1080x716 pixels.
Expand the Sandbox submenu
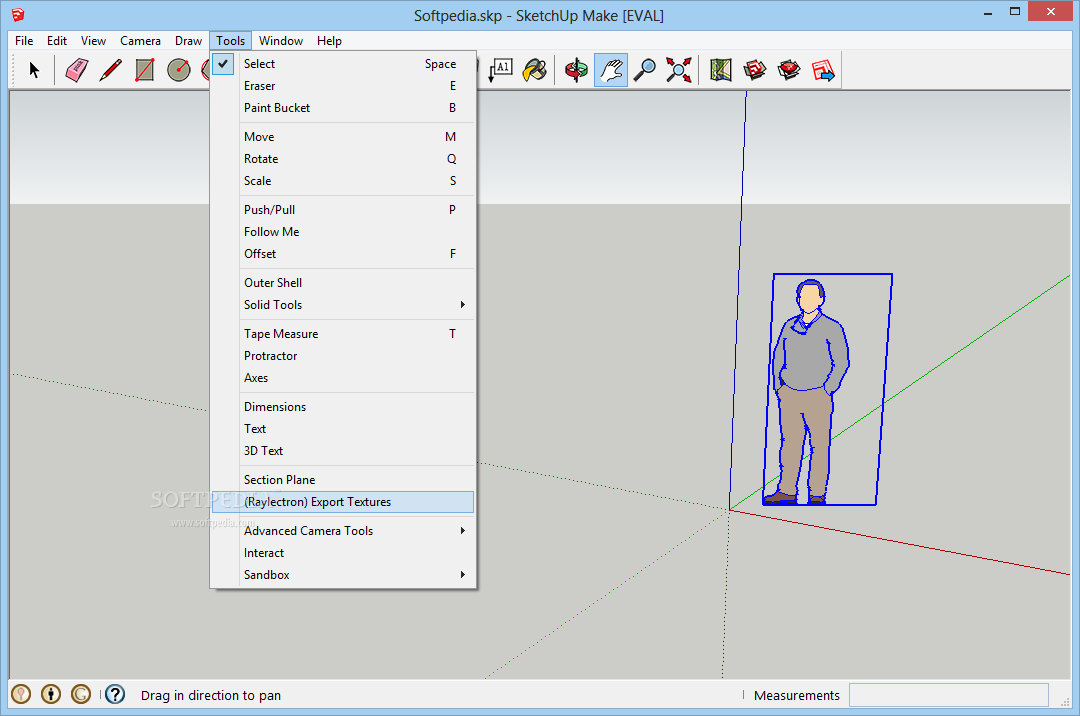pyautogui.click(x=343, y=575)
